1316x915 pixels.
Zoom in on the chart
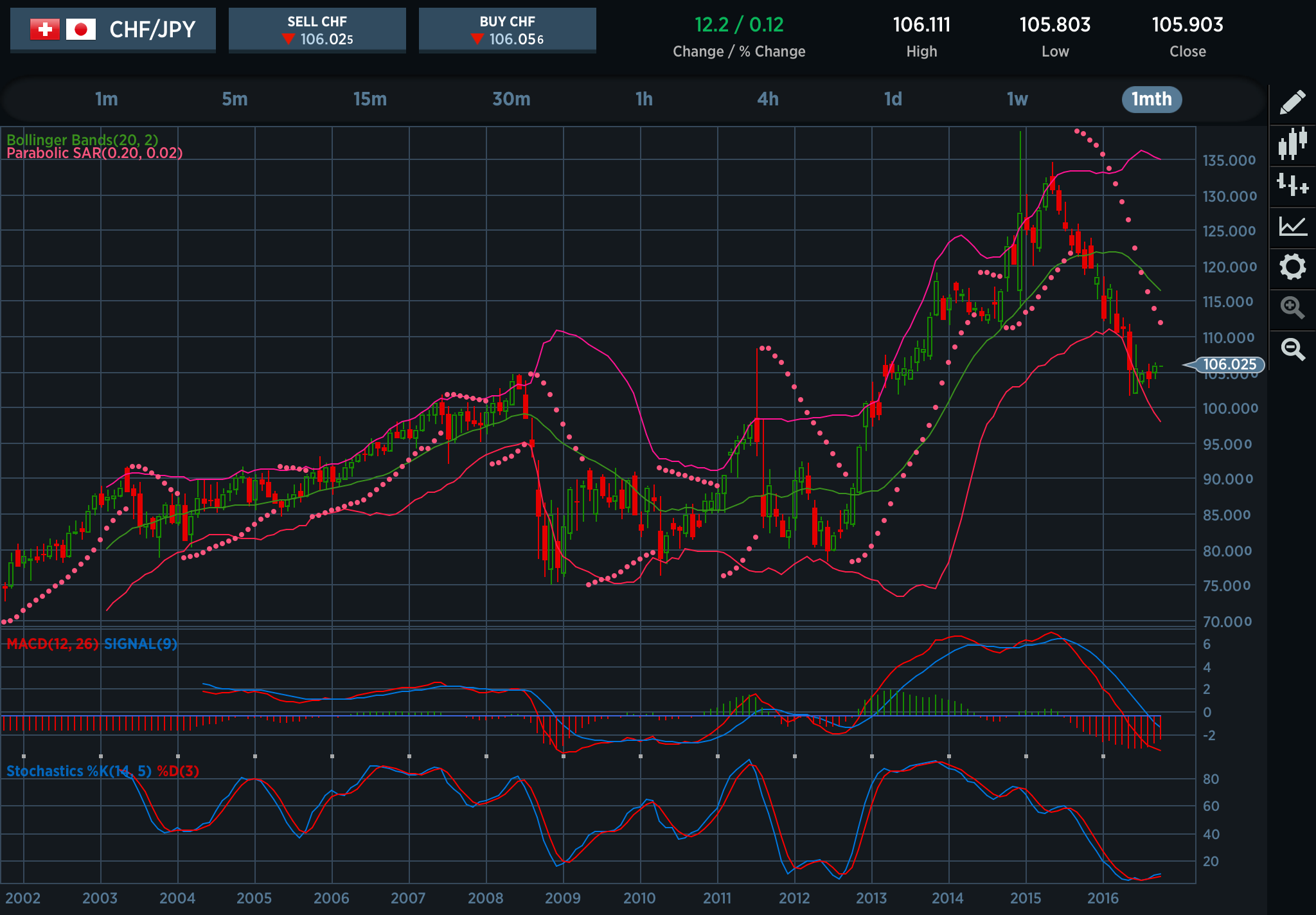(x=1292, y=308)
